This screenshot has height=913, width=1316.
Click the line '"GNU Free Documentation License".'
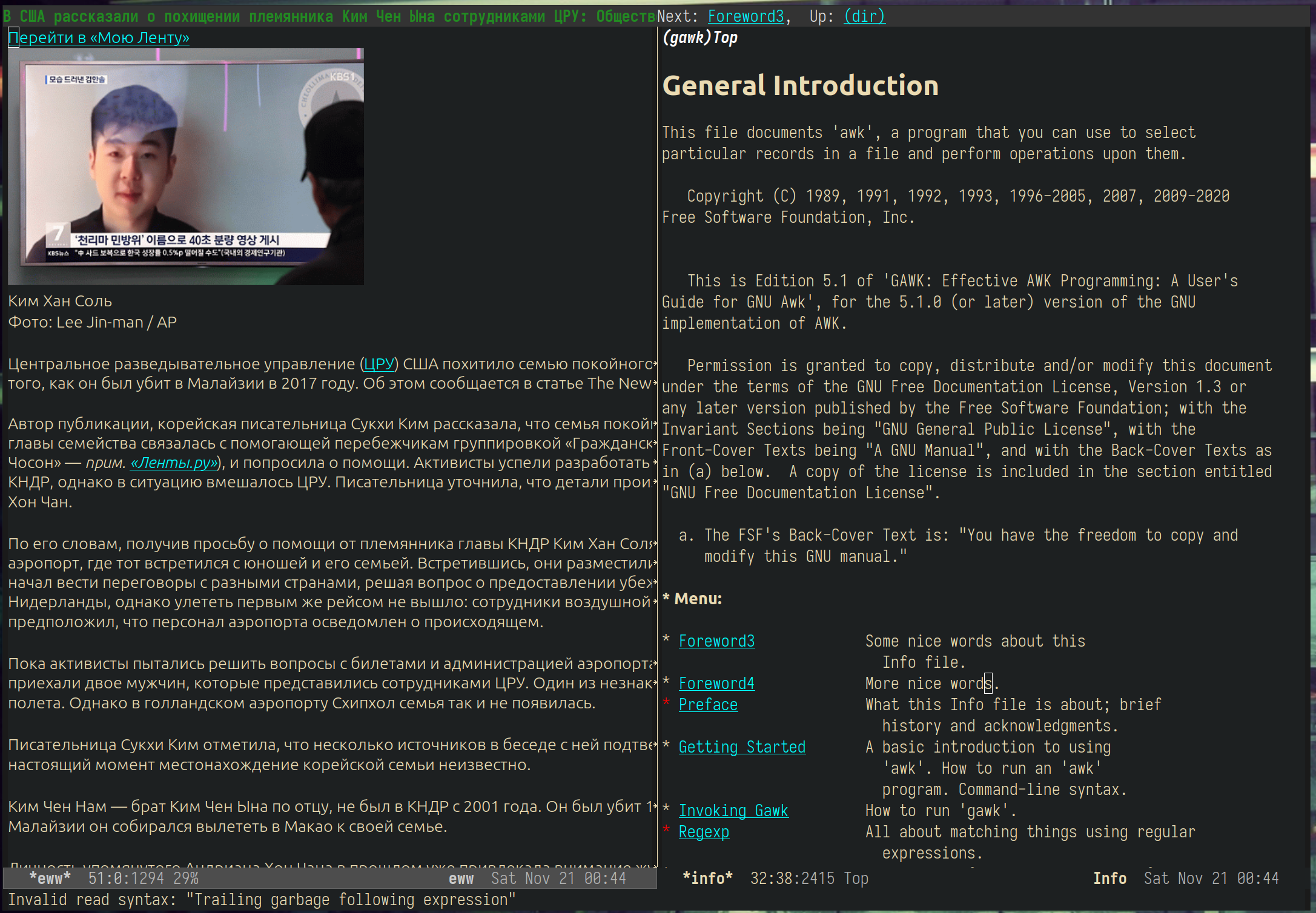pyautogui.click(x=801, y=493)
